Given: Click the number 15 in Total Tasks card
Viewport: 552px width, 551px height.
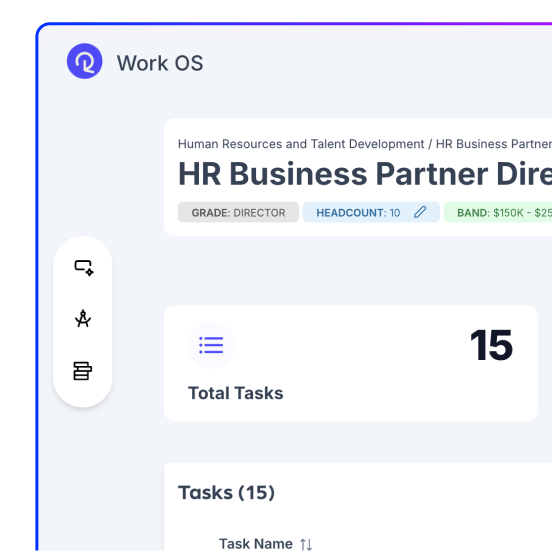Looking at the screenshot, I should pos(491,345).
